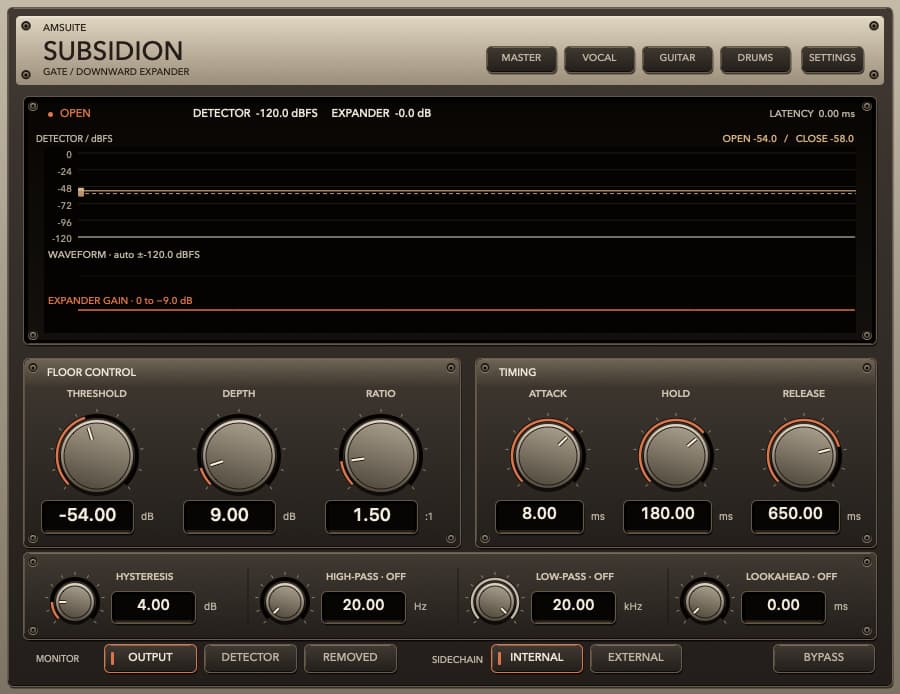The image size is (900, 694).
Task: Click the DETECTOR -120.0 dBFS readout
Action: [x=255, y=114]
